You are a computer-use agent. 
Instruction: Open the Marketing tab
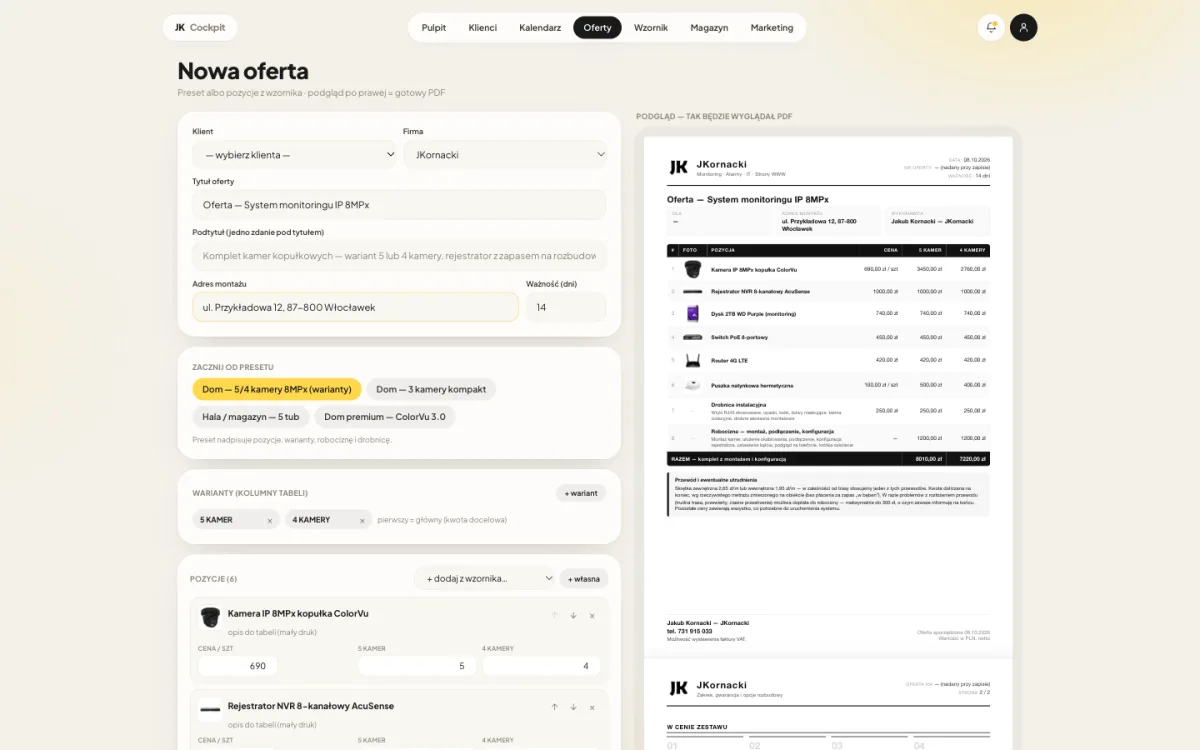(x=772, y=28)
